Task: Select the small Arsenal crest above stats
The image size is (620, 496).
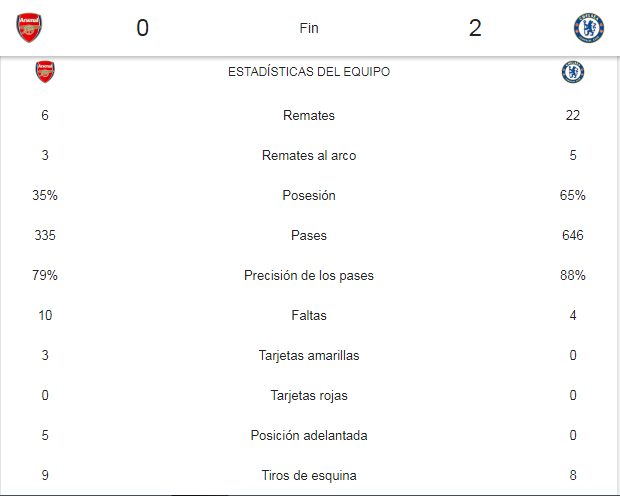Action: click(x=45, y=72)
